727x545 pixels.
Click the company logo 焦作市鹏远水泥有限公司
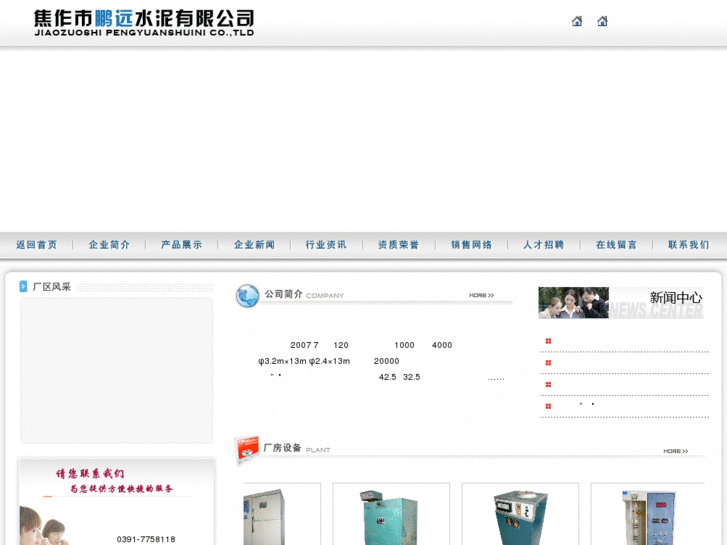(144, 23)
